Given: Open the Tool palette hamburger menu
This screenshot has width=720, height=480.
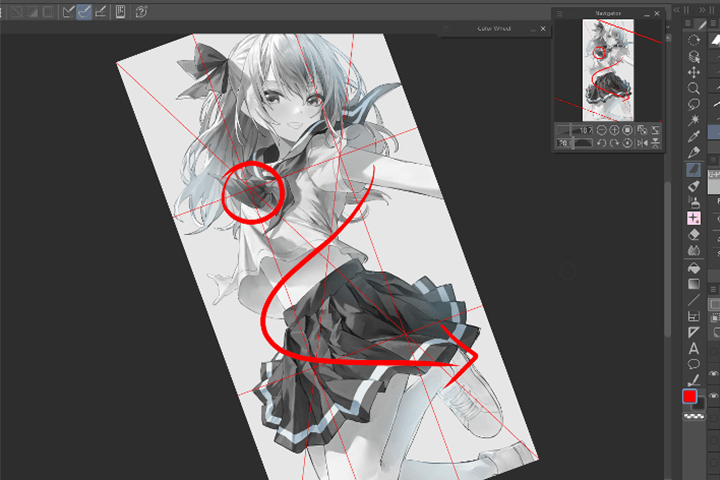Looking at the screenshot, I should pyautogui.click(x=688, y=23).
